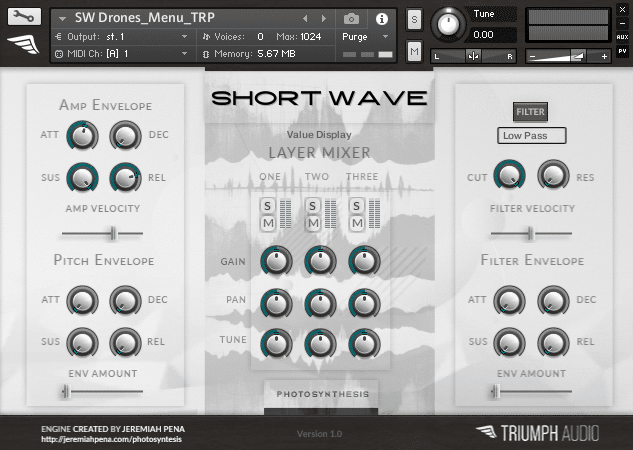The image size is (633, 450).
Task: Click the PHOTOSYNTHESIS button
Action: [x=322, y=394]
